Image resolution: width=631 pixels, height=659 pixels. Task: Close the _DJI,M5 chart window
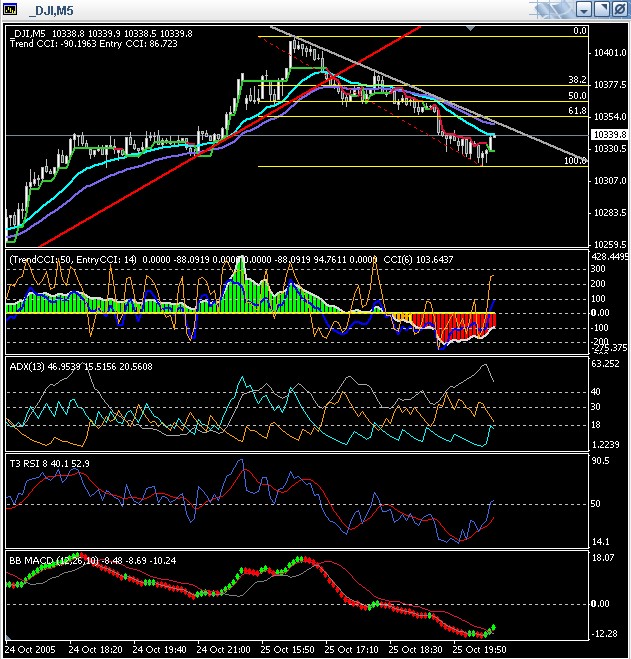pos(620,9)
